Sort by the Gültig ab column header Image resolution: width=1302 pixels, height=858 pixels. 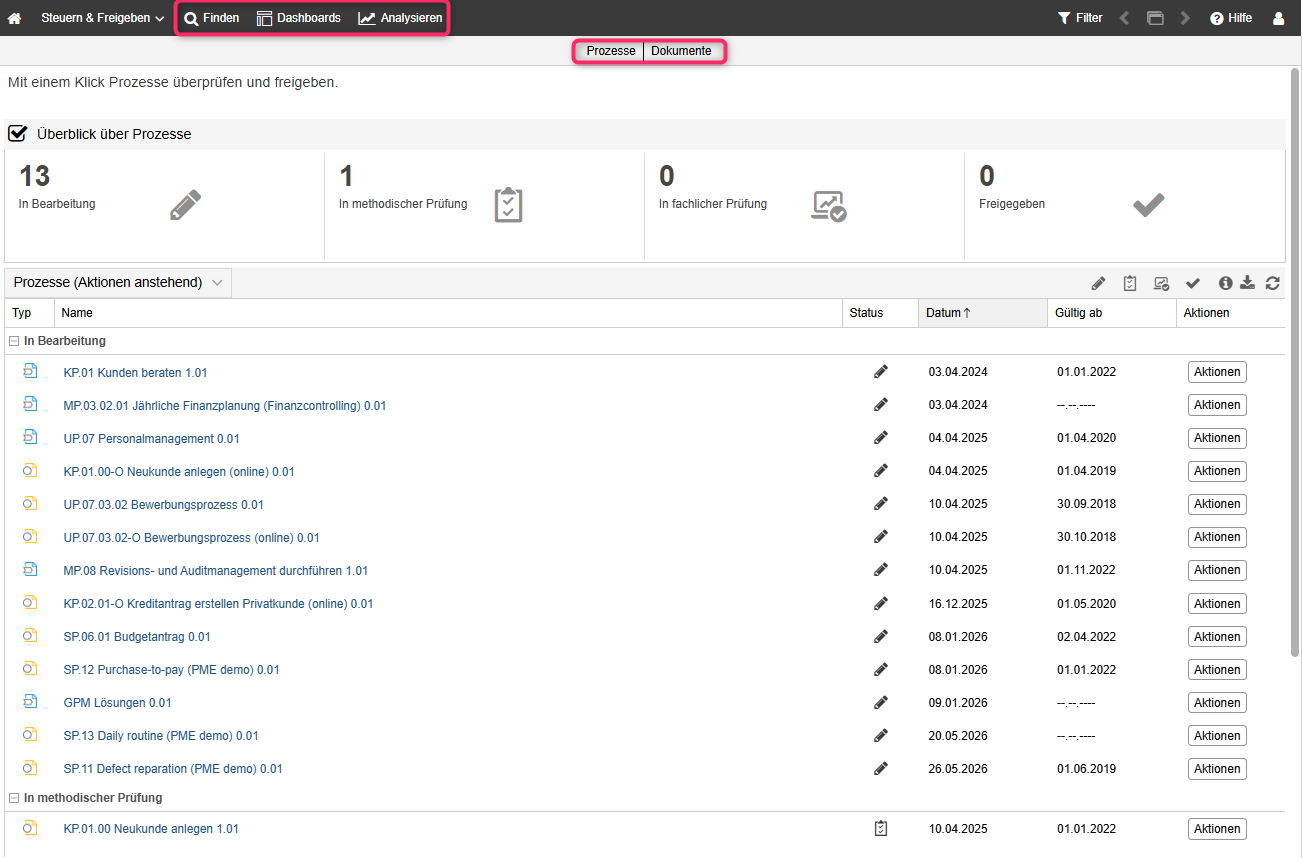(1111, 313)
